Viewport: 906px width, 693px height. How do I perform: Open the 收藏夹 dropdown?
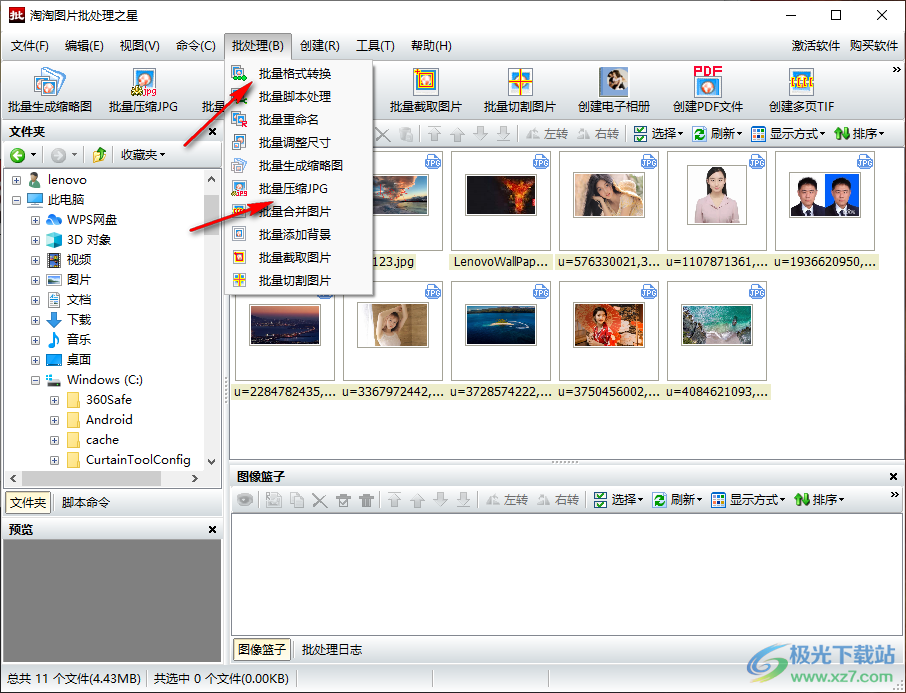click(x=143, y=155)
